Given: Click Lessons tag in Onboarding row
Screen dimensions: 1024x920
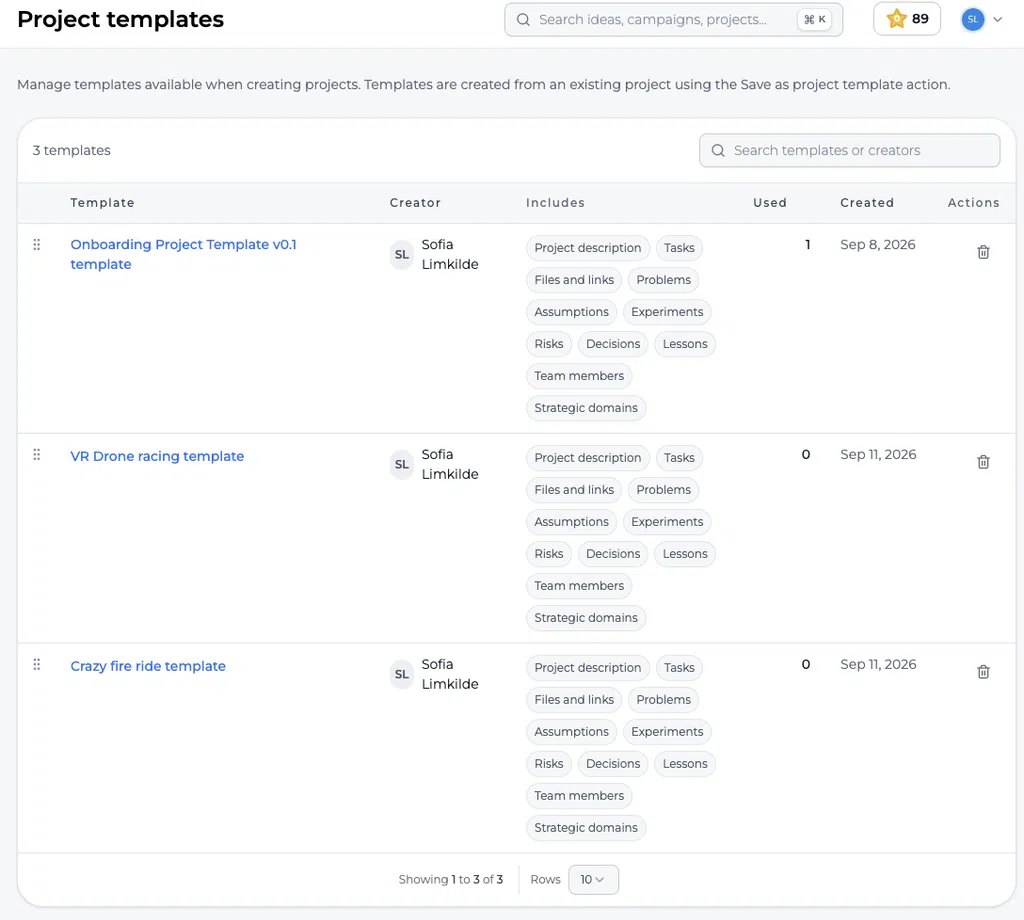Looking at the screenshot, I should (x=685, y=344).
